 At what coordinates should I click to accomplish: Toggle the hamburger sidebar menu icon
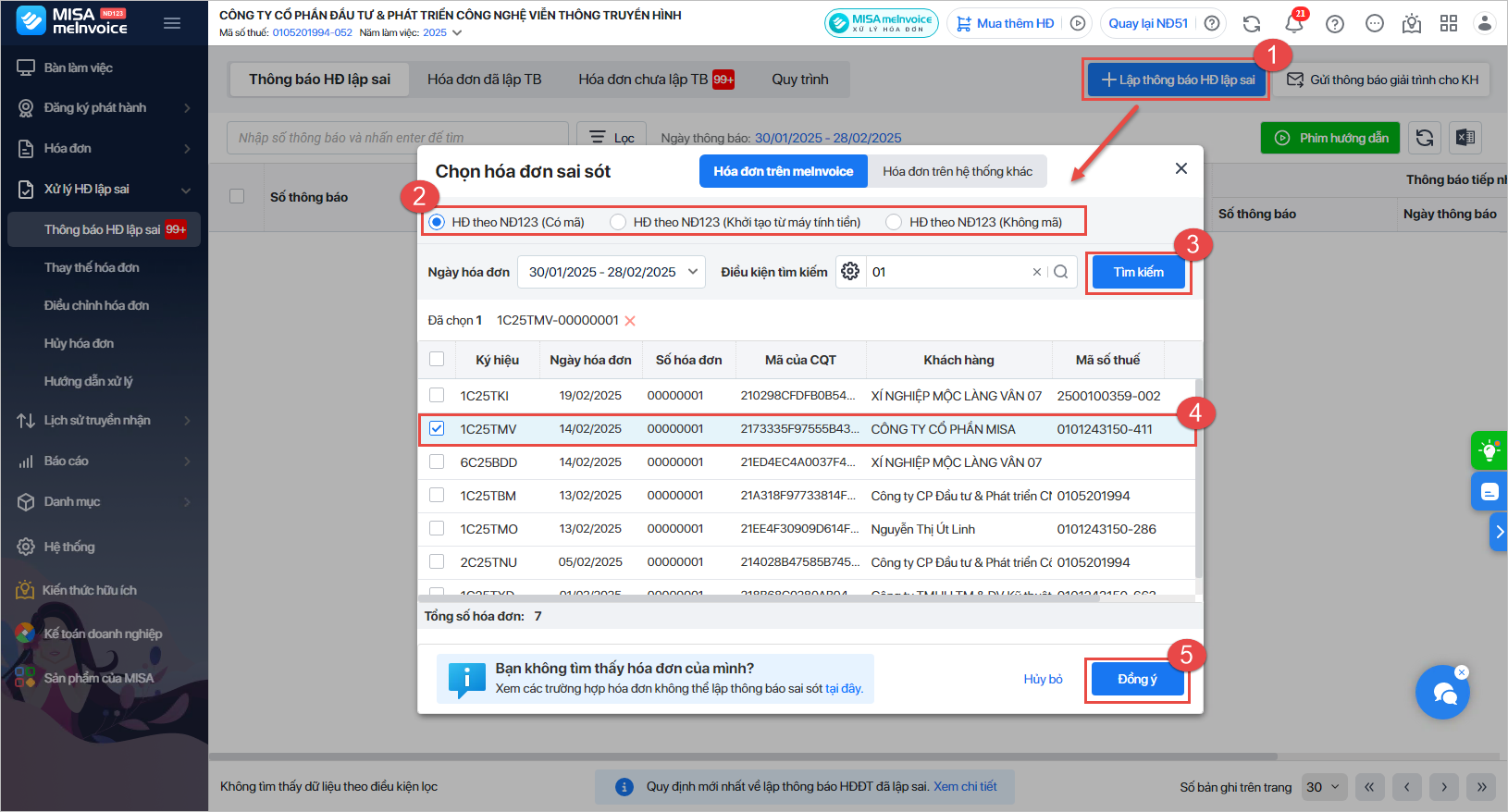tap(172, 23)
